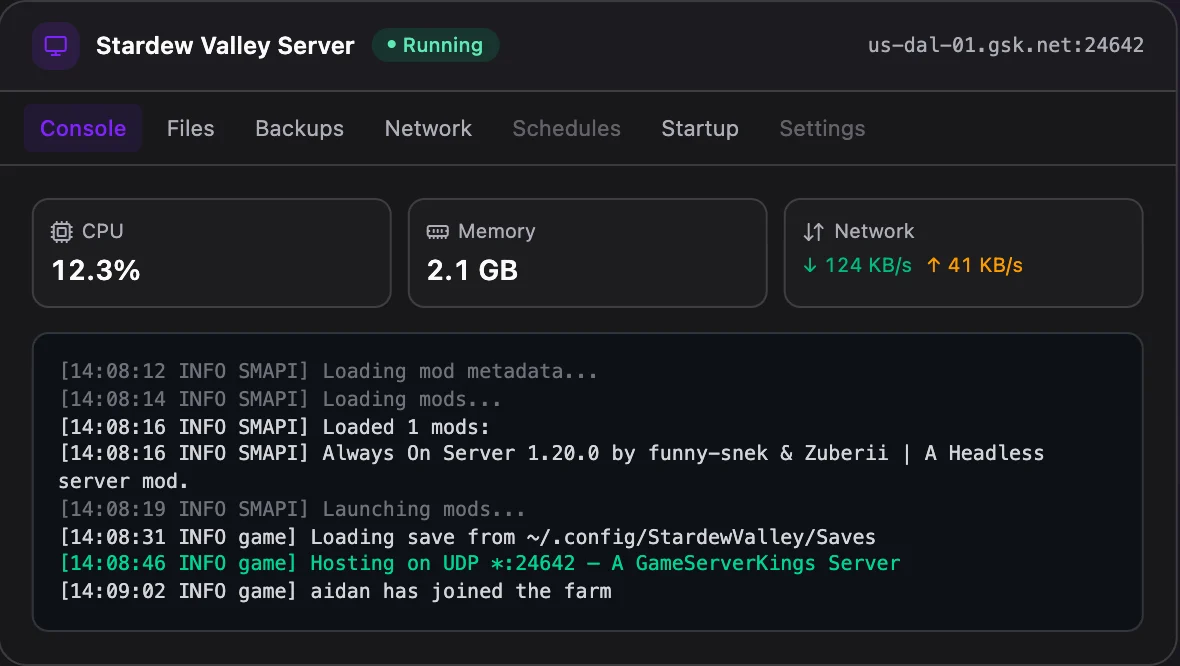Click the Network card label
Viewport: 1180px width, 666px height.
pos(874,231)
